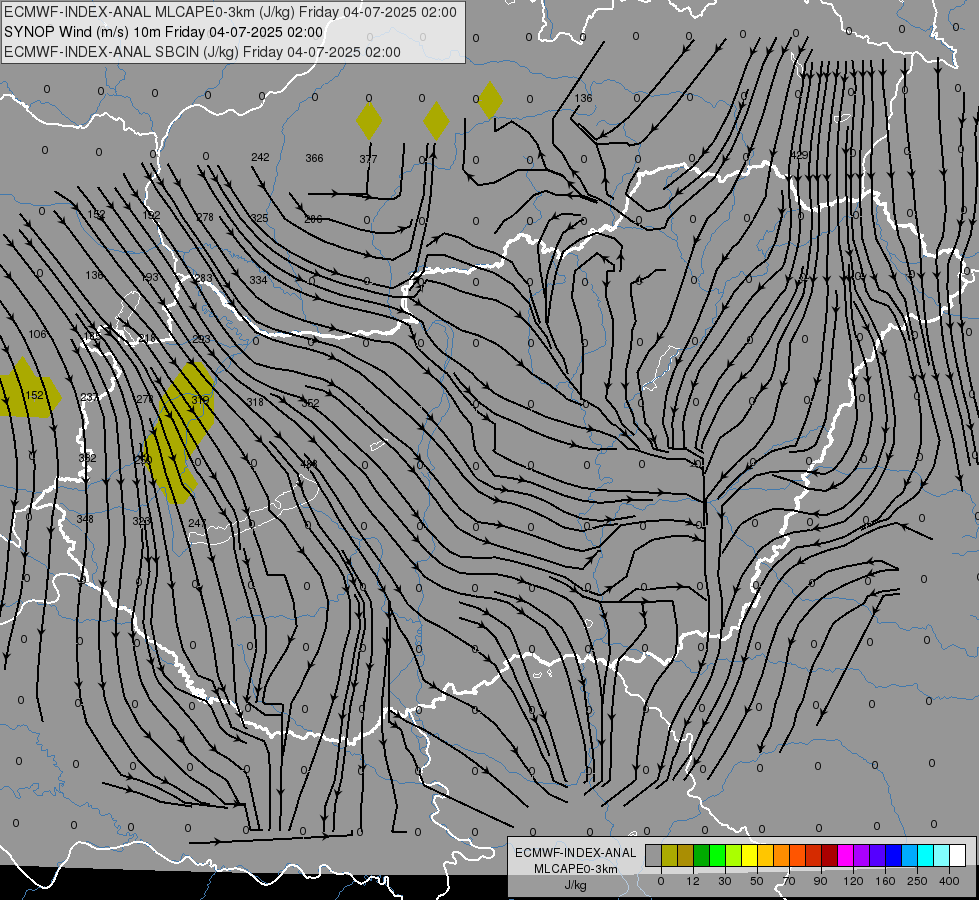Image resolution: width=979 pixels, height=900 pixels.
Task: Click the olive shaded area containing 319
Action: point(179,432)
